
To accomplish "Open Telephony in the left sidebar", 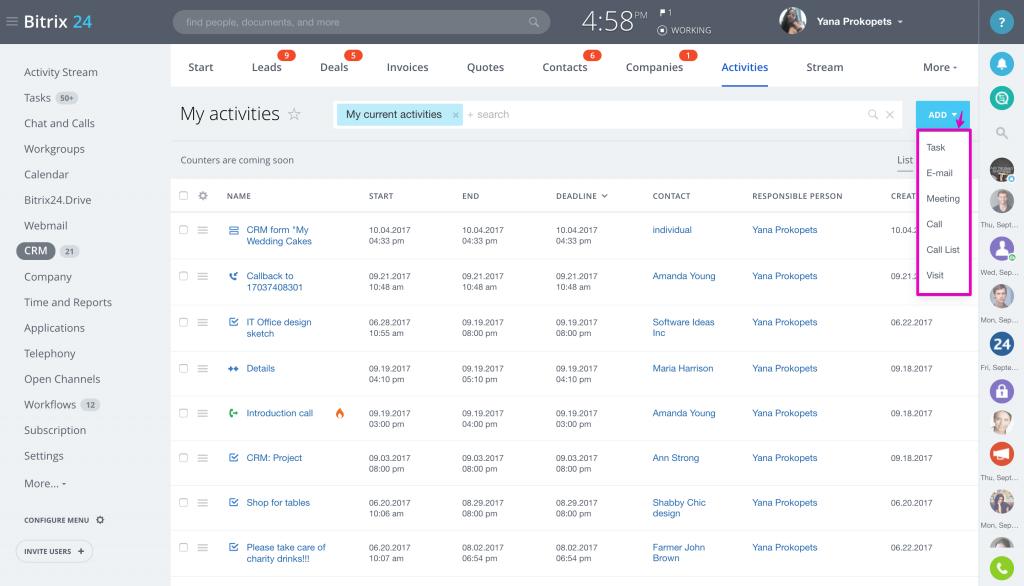I will (50, 353).
